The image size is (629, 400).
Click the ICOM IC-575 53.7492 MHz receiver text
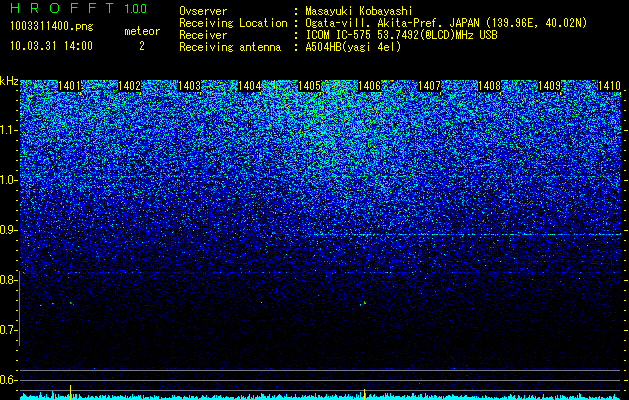[x=401, y=35]
